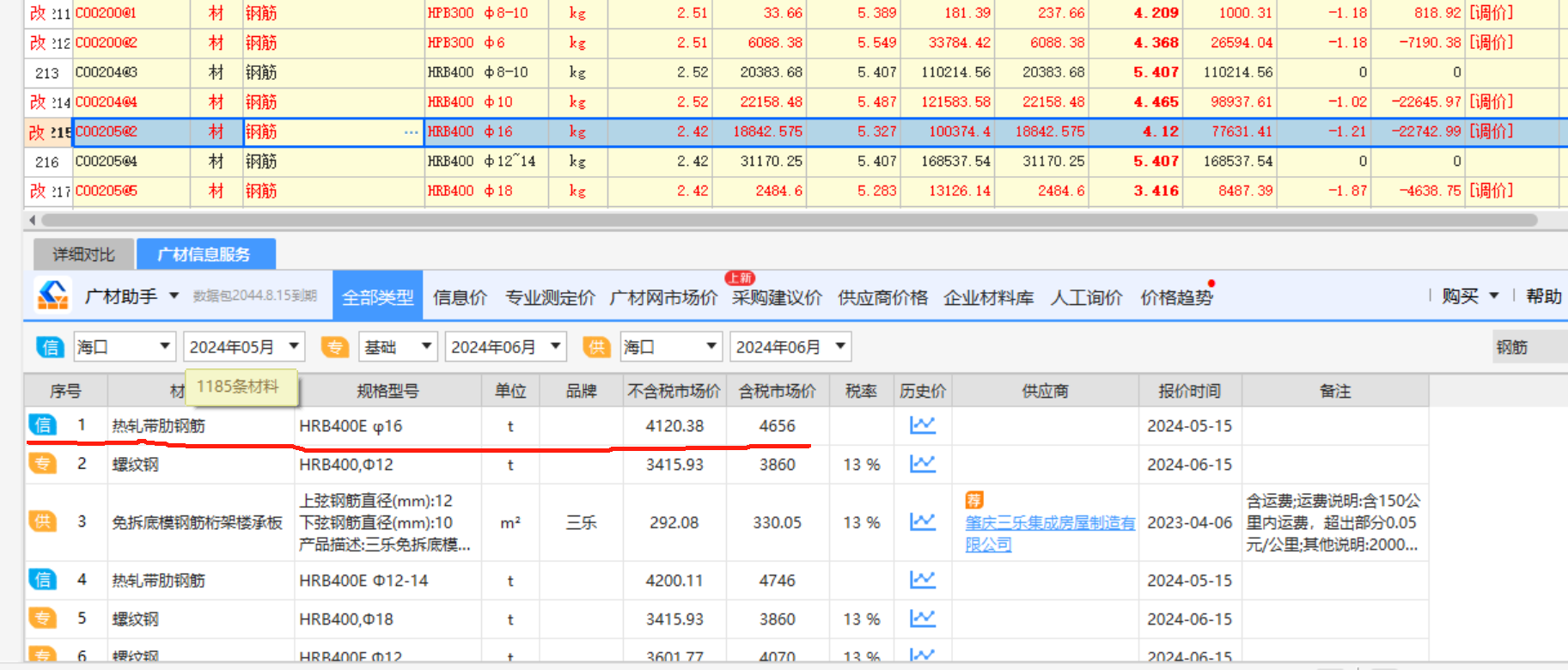Expand the supplier 2024年06月 date dropdown
1568x670 pixels.
[x=840, y=347]
